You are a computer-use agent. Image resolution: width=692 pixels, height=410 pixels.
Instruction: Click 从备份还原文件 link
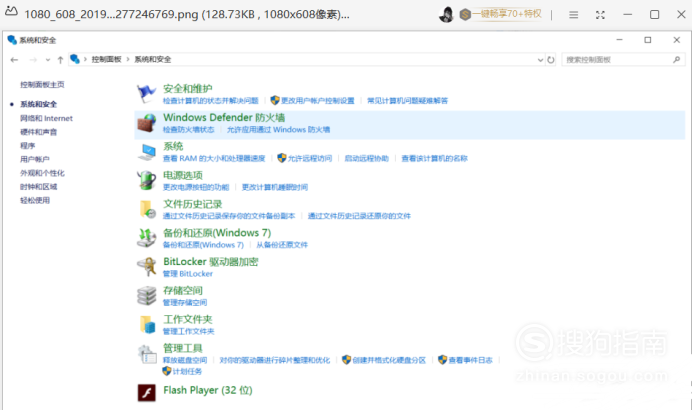tap(282, 245)
